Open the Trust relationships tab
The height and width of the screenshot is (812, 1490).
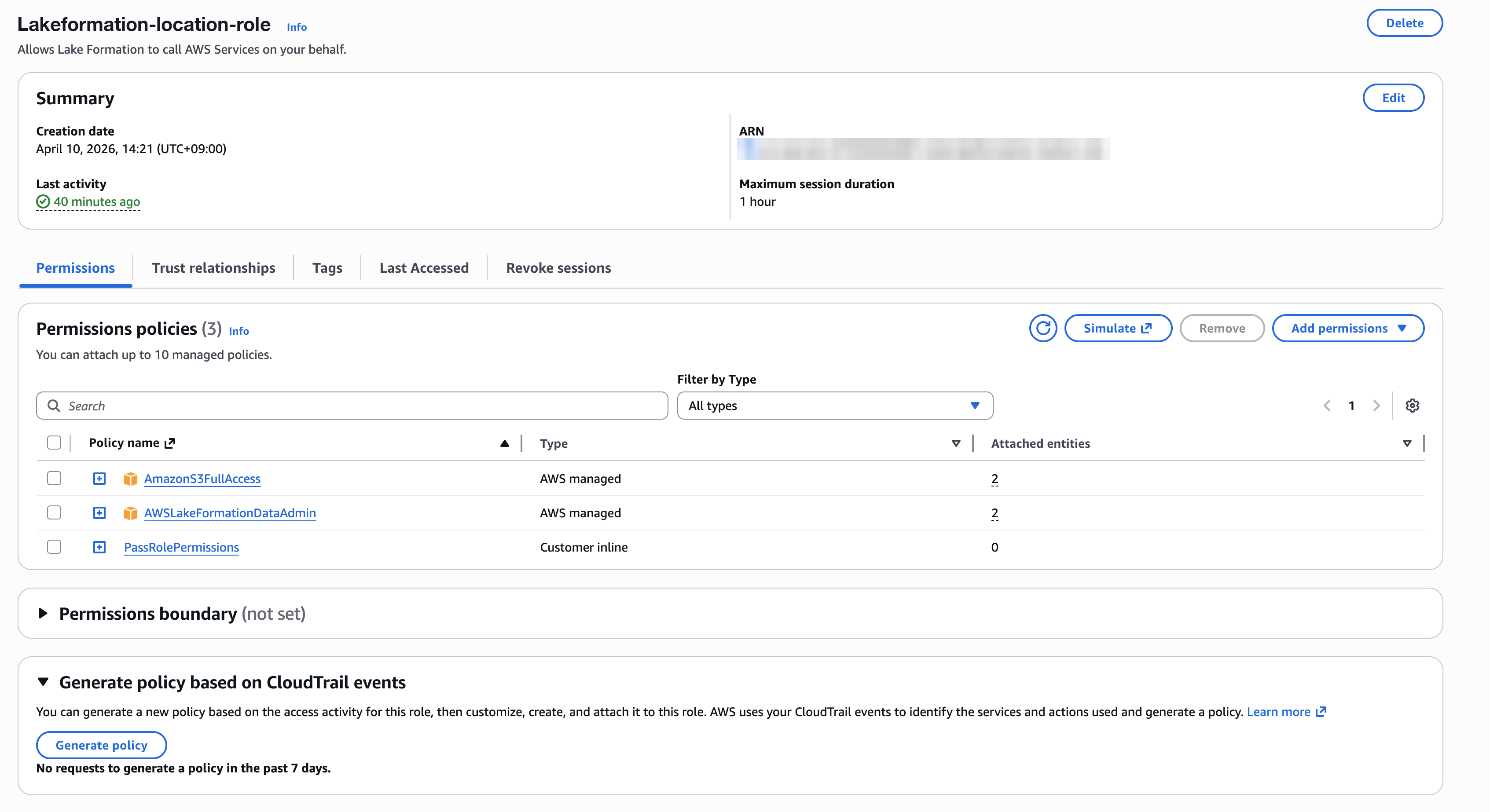[x=213, y=268]
